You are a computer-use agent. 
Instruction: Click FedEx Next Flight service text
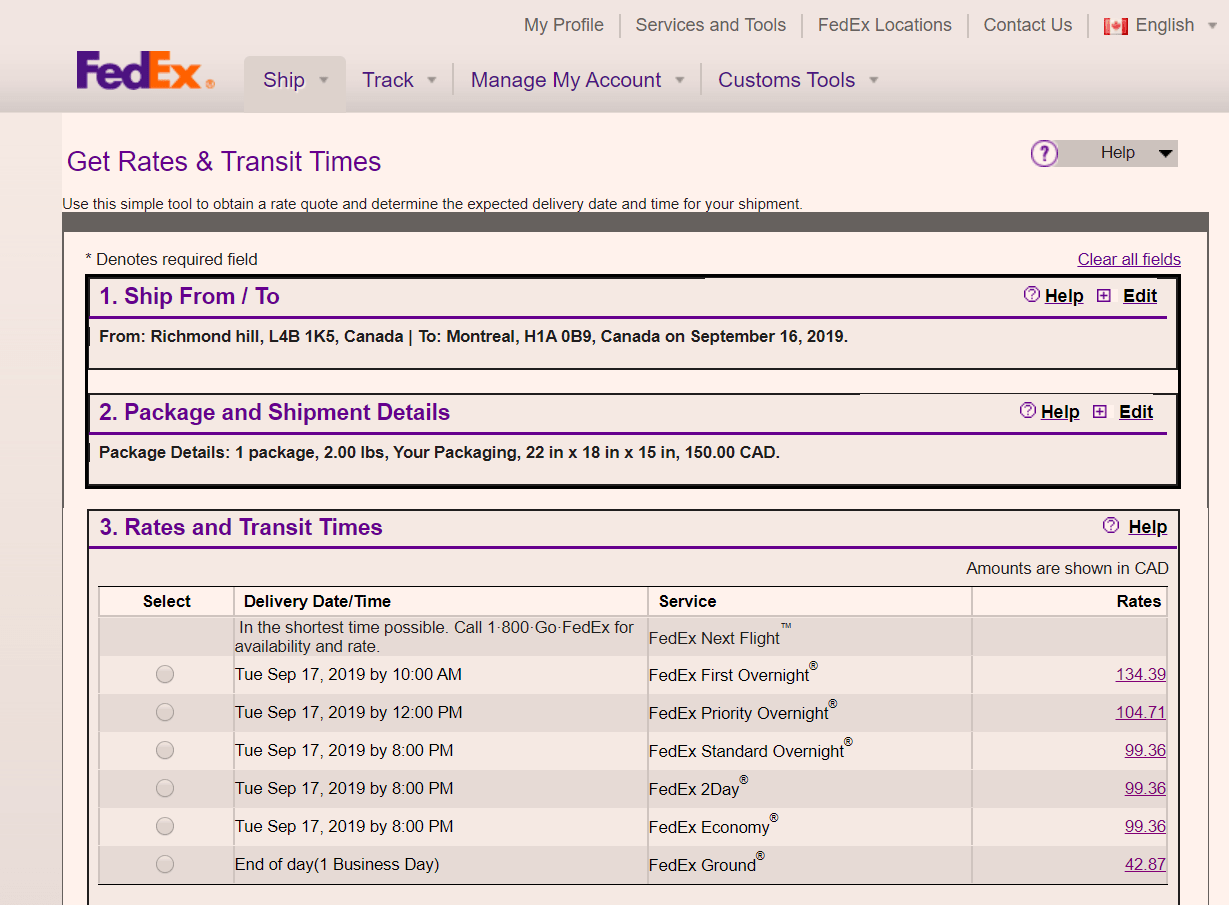720,636
